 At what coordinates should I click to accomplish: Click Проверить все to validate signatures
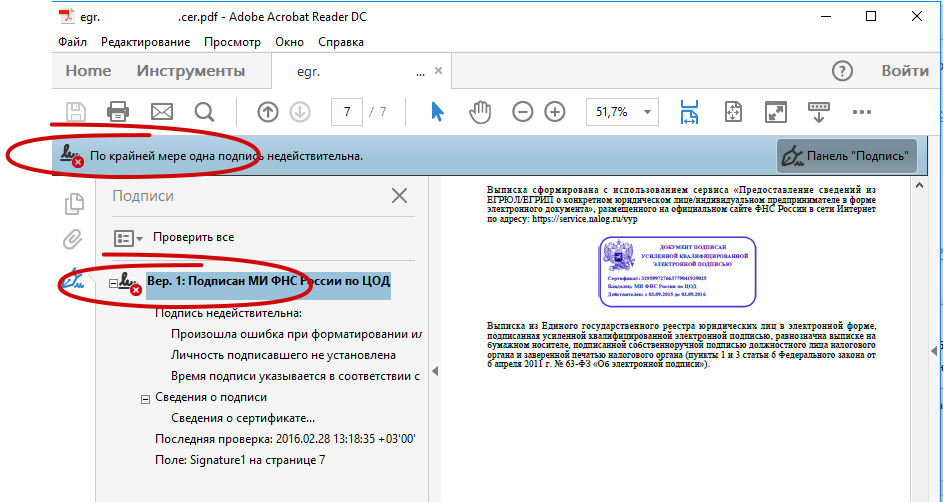coord(193,237)
